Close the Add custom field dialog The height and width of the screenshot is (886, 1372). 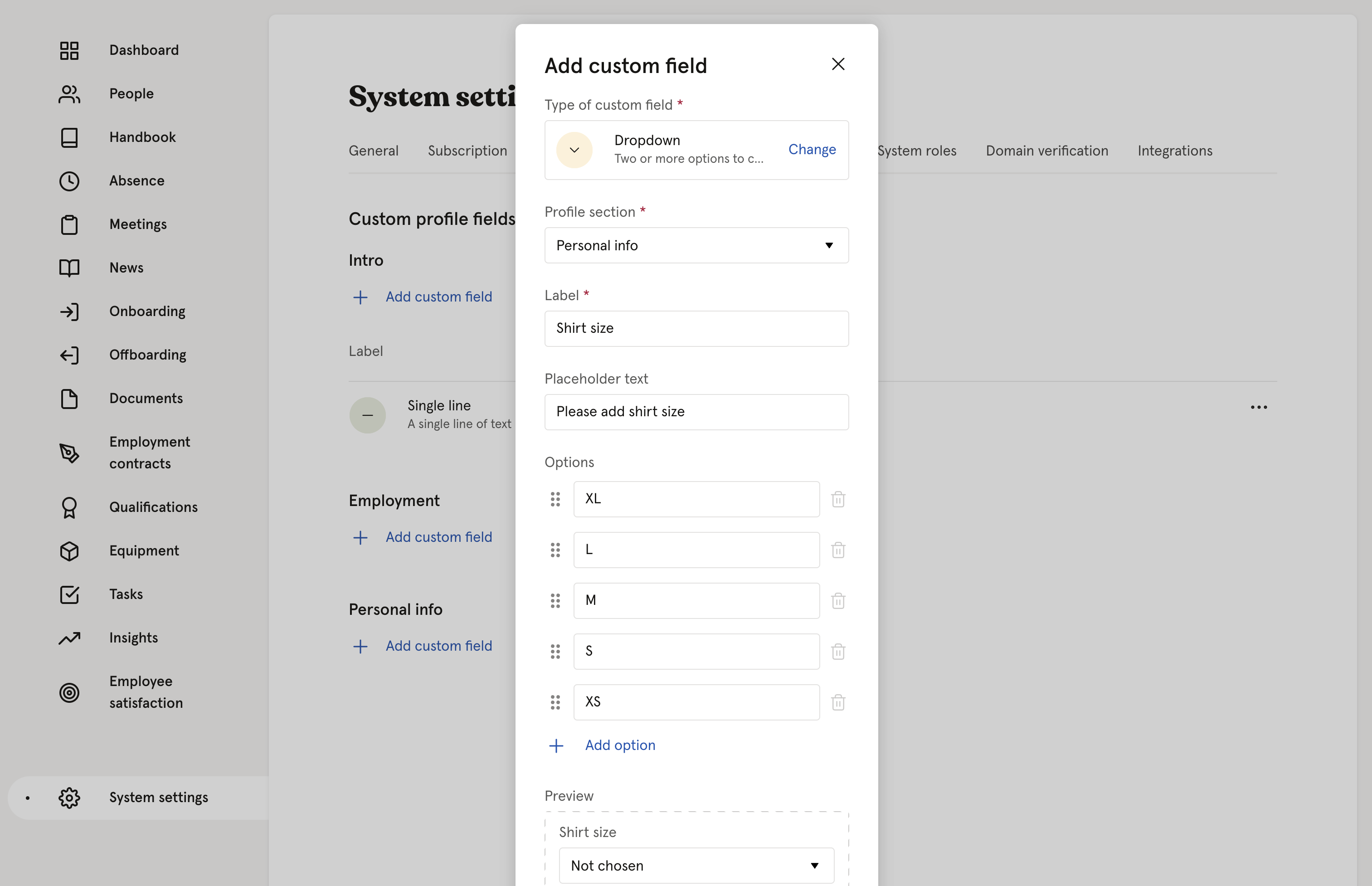coord(838,64)
